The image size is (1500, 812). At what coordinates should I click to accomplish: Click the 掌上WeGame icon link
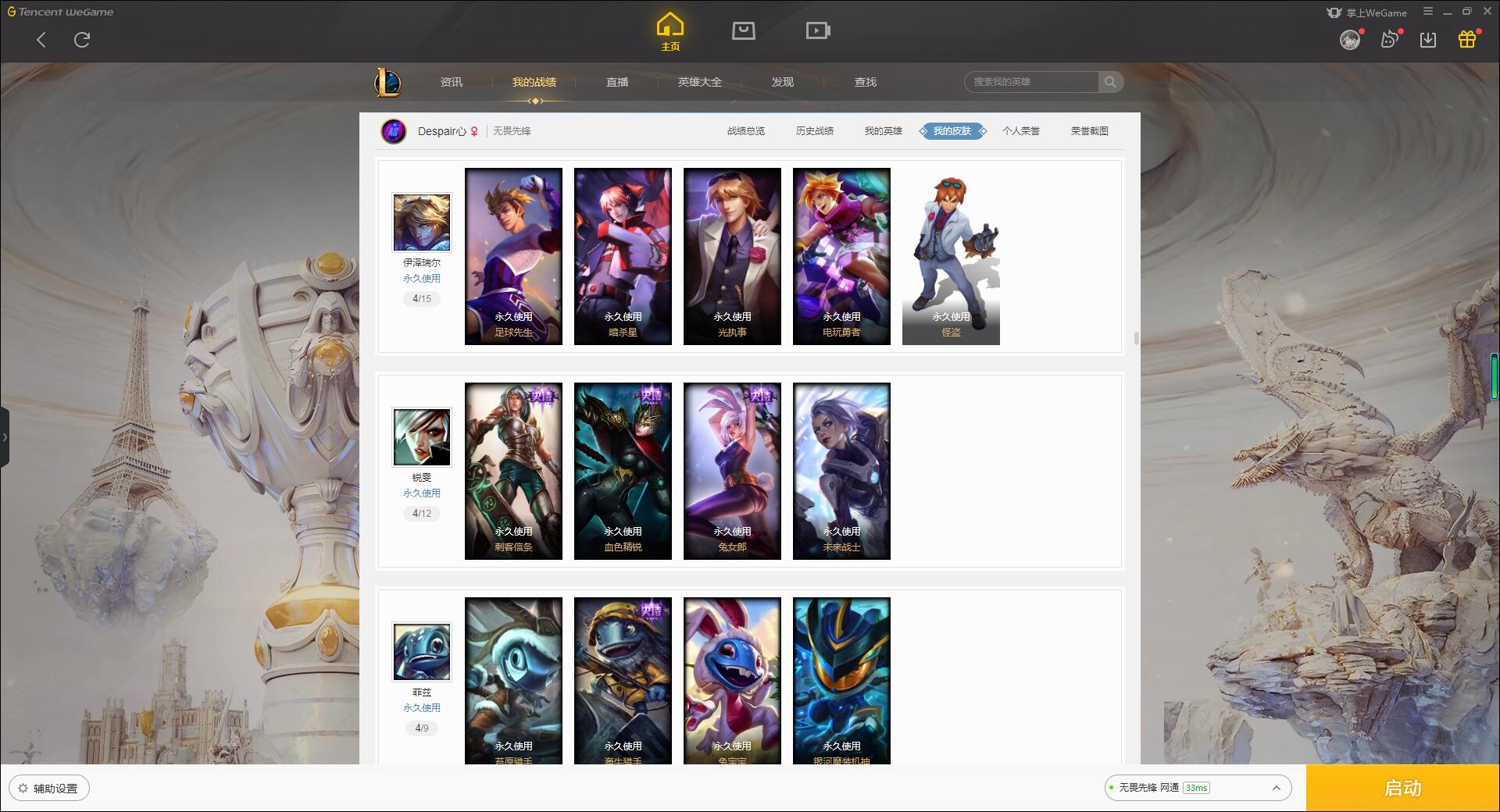pos(1366,12)
